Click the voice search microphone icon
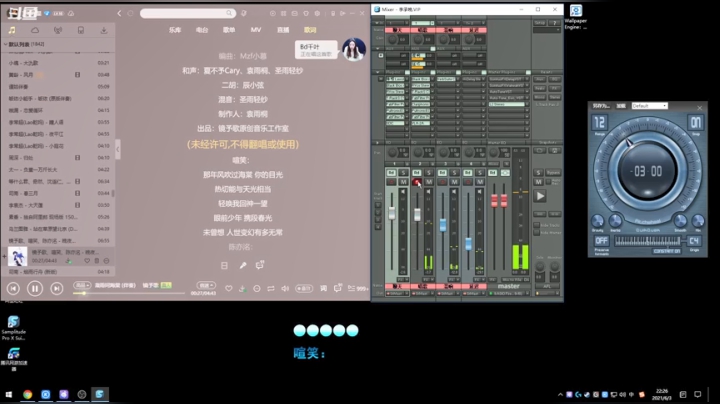The image size is (720, 404). (244, 13)
